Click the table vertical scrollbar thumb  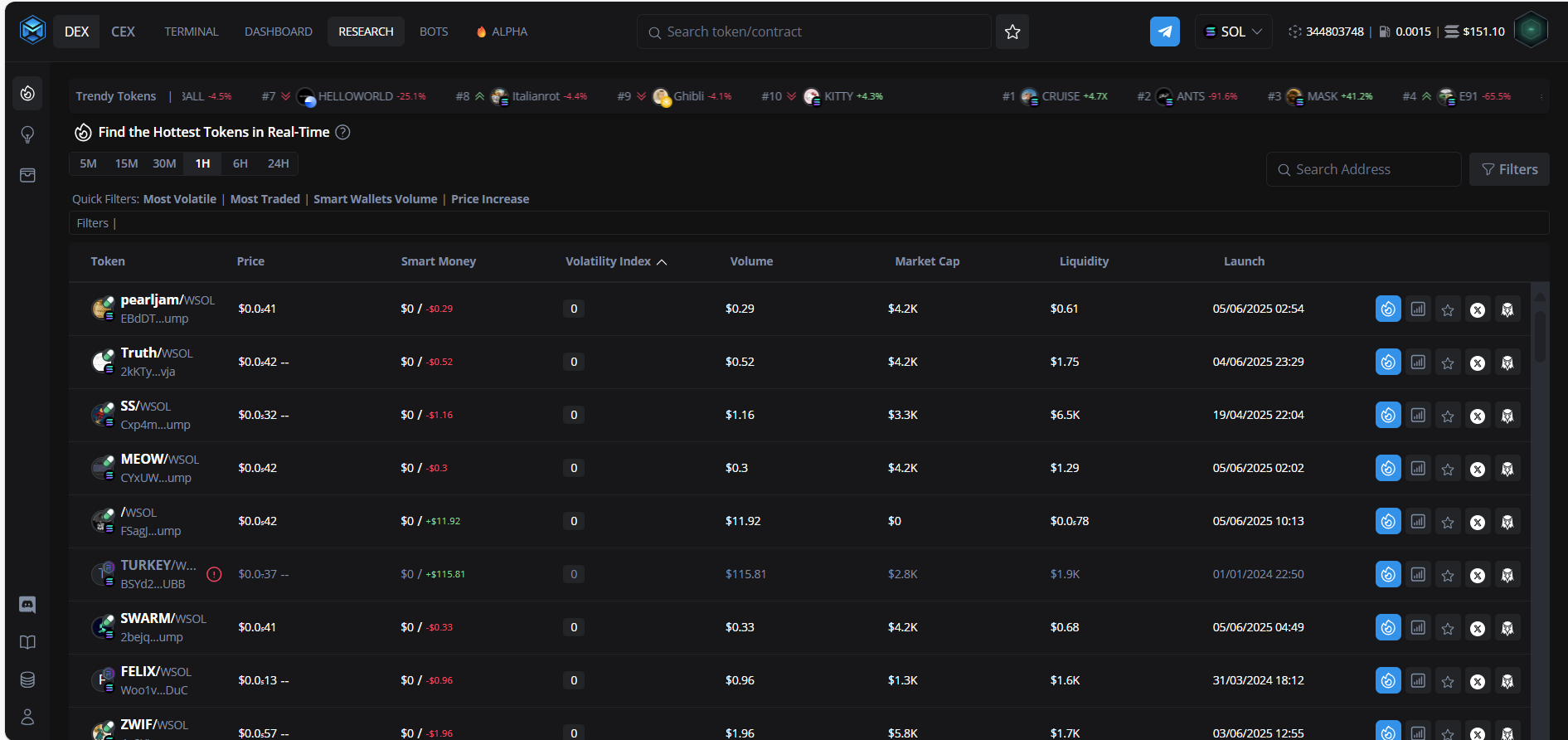click(x=1540, y=336)
